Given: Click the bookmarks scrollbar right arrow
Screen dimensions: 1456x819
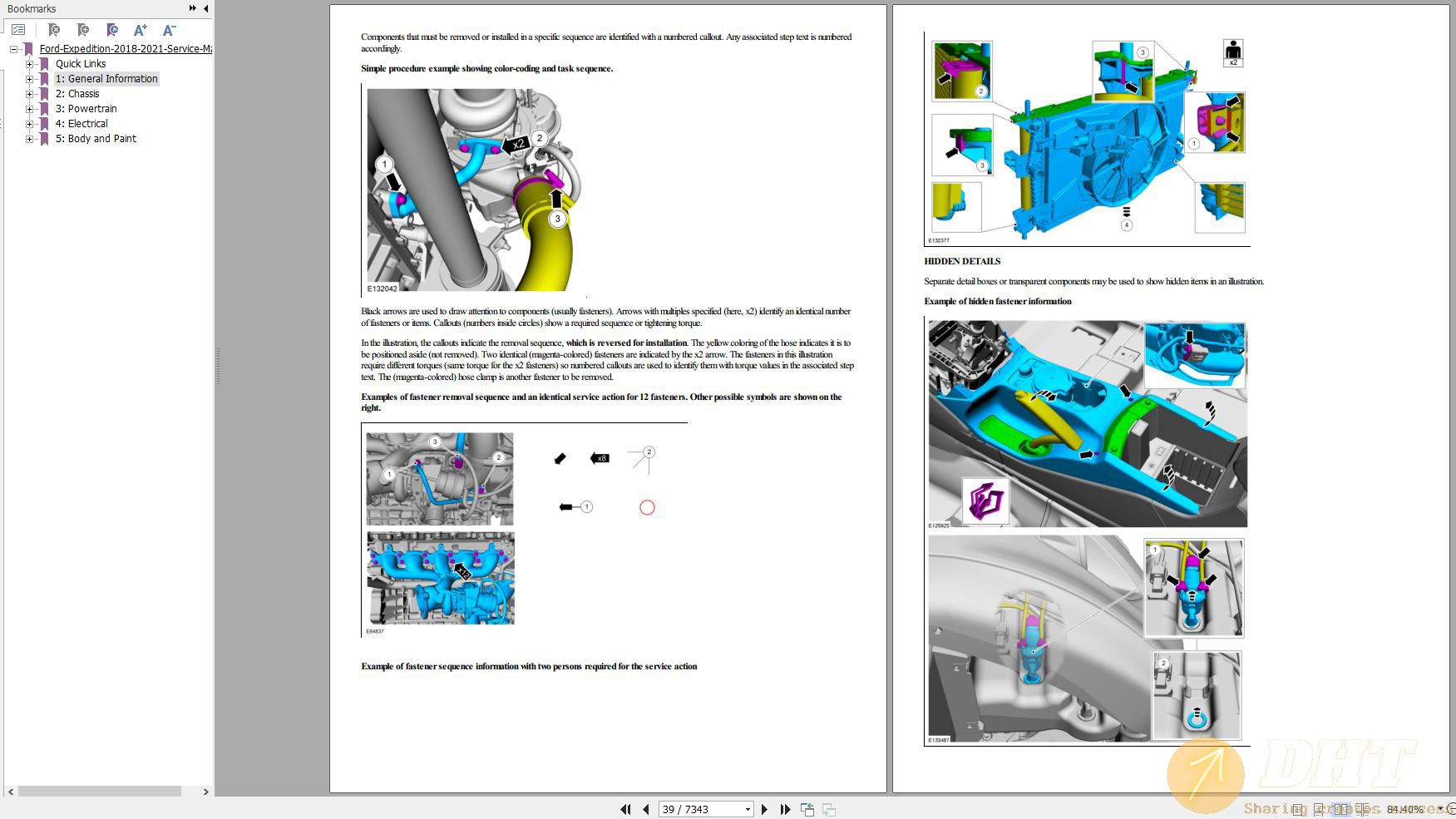Looking at the screenshot, I should (x=205, y=792).
